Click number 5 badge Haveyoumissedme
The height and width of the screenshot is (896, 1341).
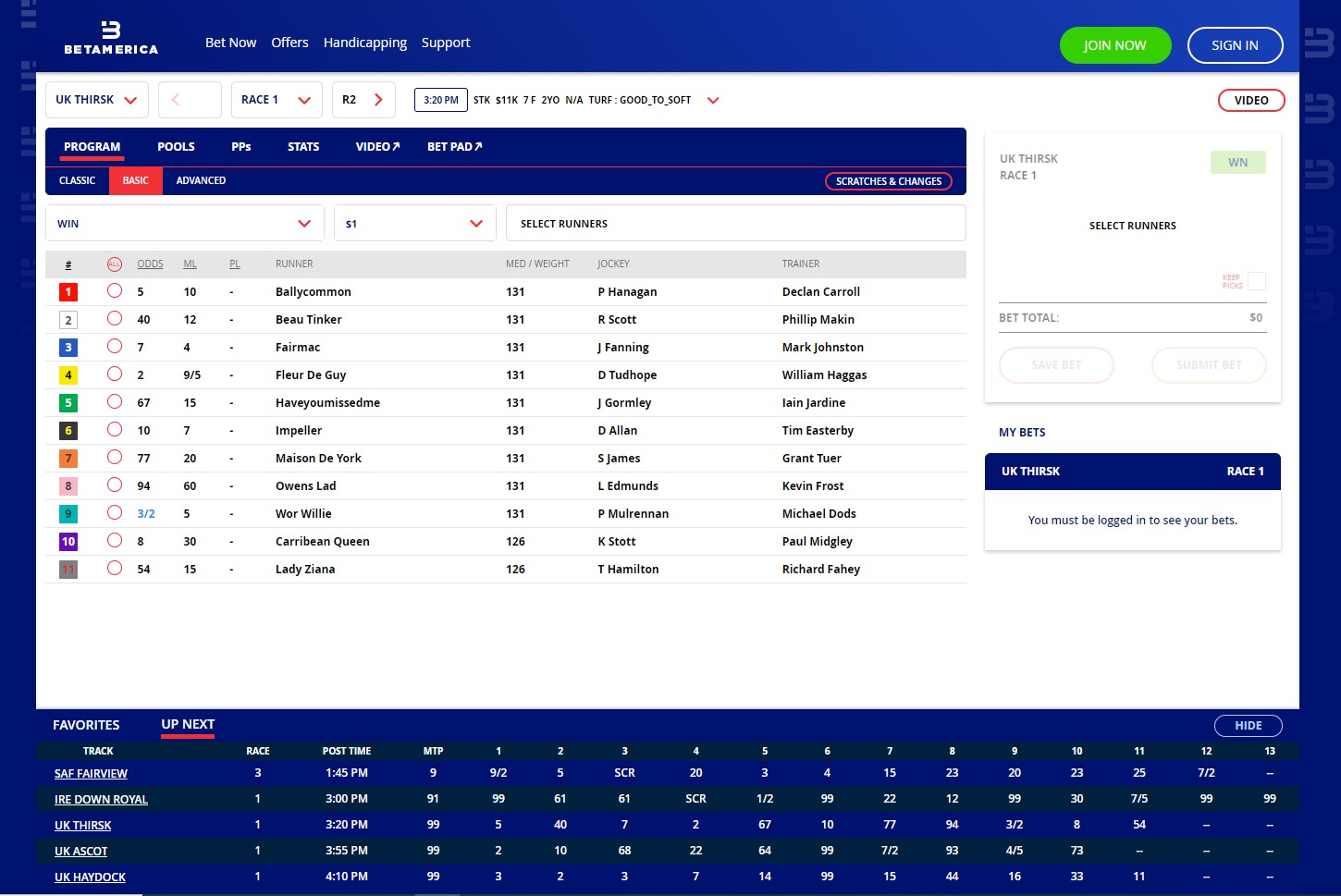68,403
